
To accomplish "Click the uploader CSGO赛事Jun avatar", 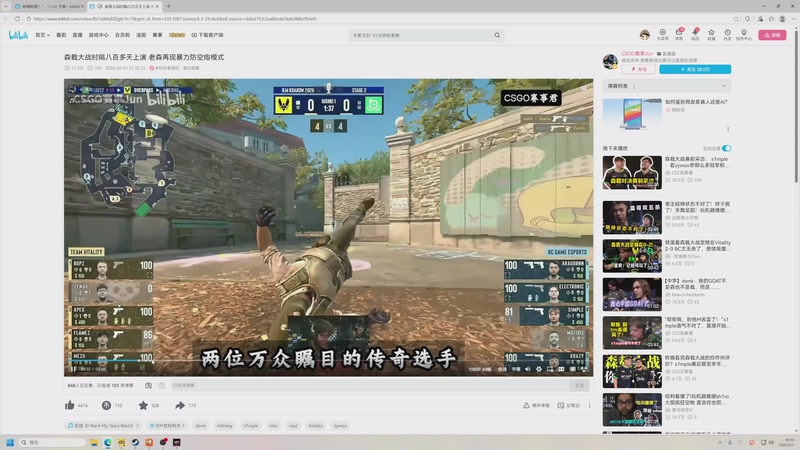I will pyautogui.click(x=610, y=62).
